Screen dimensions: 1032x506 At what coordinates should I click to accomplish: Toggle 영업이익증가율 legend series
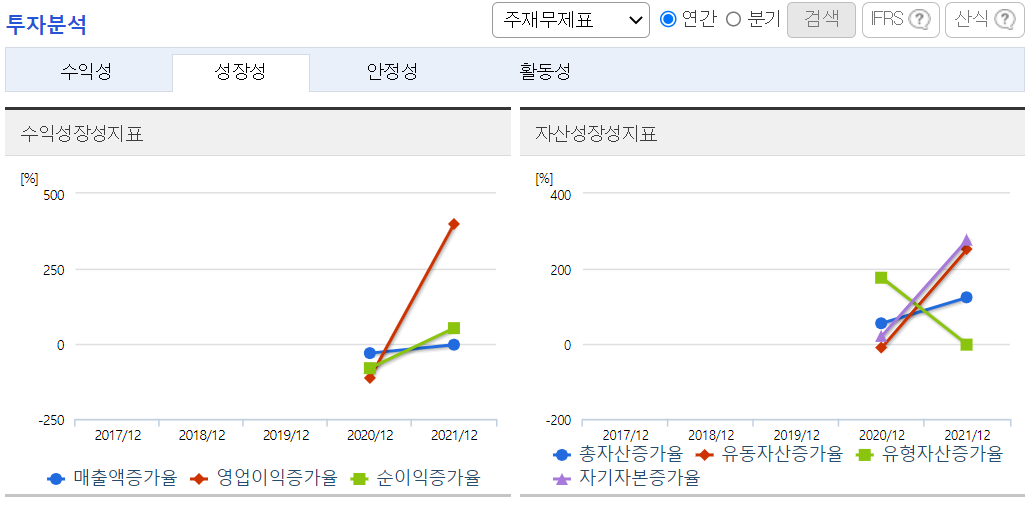coord(264,478)
